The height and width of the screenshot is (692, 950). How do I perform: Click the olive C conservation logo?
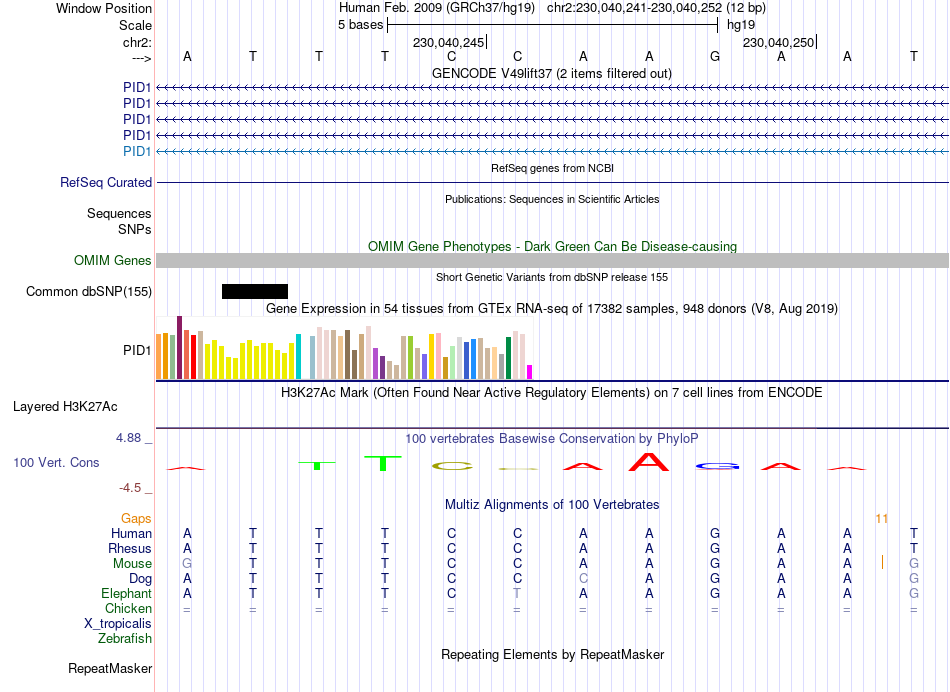452,466
